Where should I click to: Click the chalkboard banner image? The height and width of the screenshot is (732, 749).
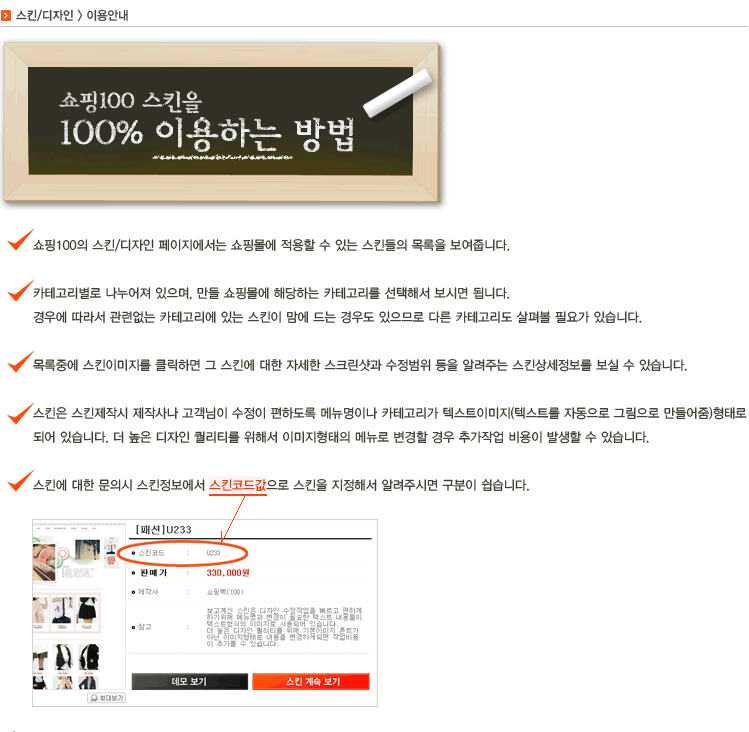(x=222, y=122)
